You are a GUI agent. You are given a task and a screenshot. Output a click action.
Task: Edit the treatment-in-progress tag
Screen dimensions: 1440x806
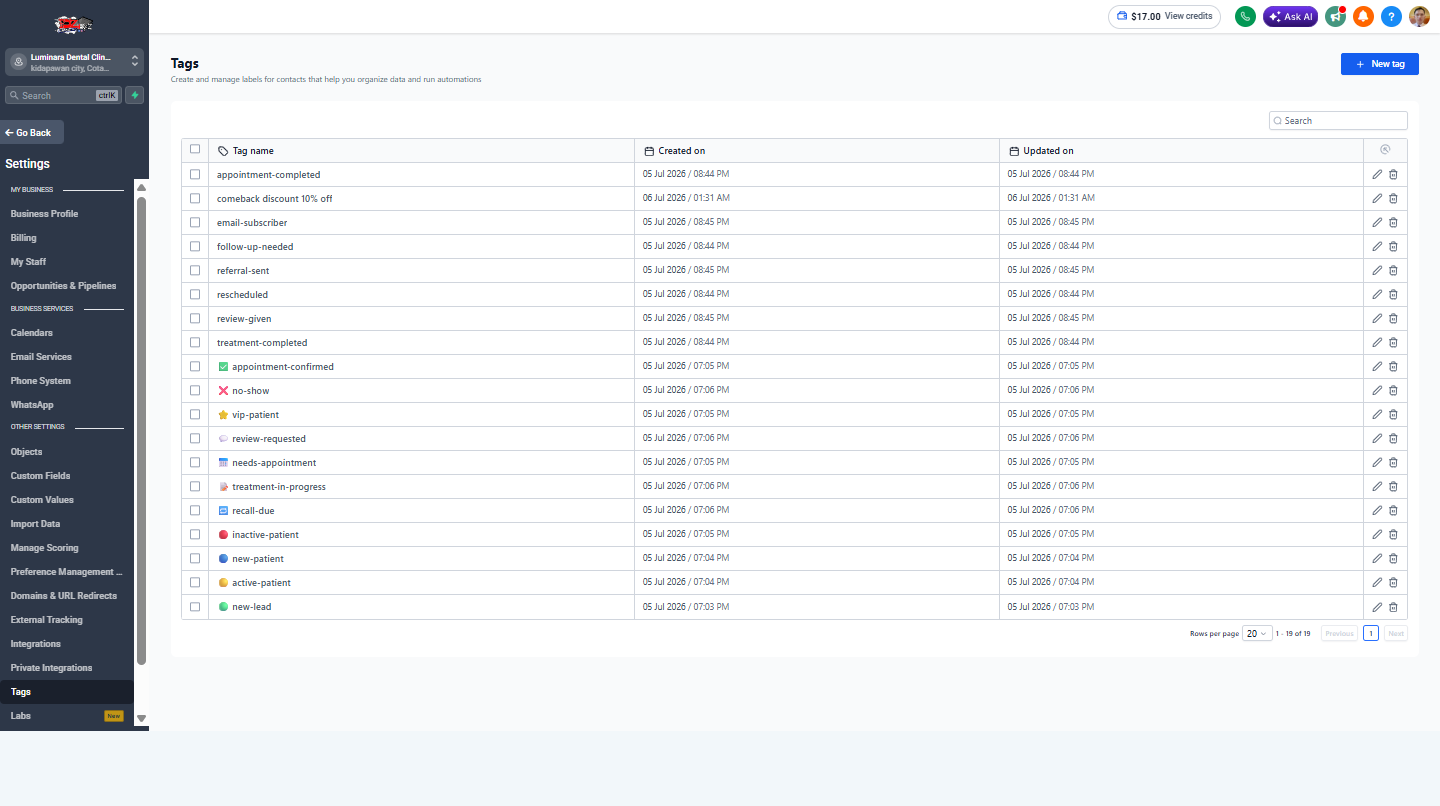tap(1377, 487)
